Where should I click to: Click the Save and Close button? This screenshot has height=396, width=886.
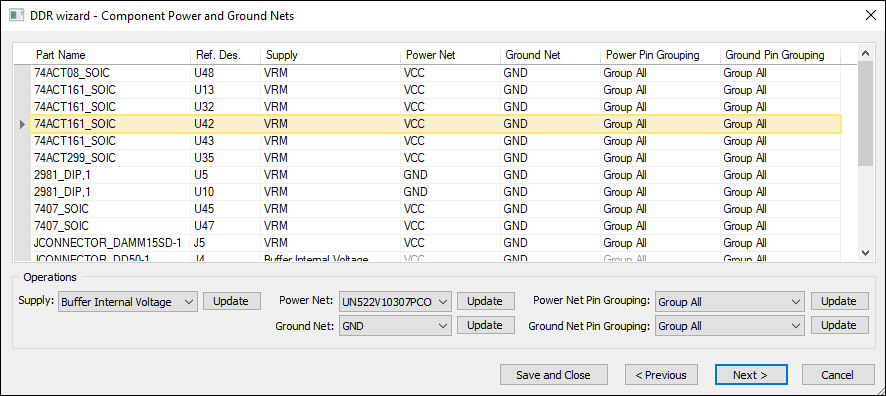point(554,375)
